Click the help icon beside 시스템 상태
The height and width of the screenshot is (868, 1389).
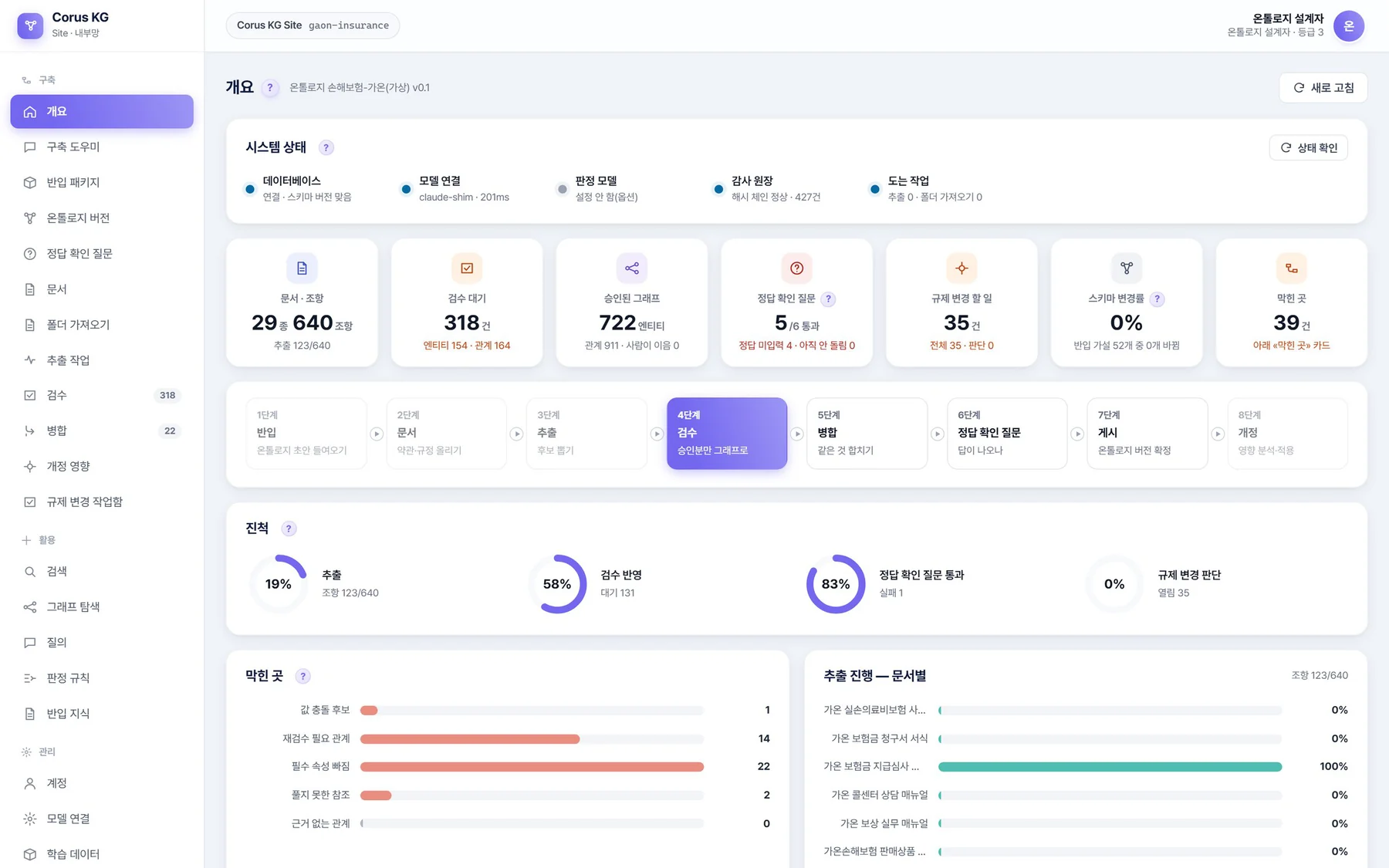[x=326, y=147]
